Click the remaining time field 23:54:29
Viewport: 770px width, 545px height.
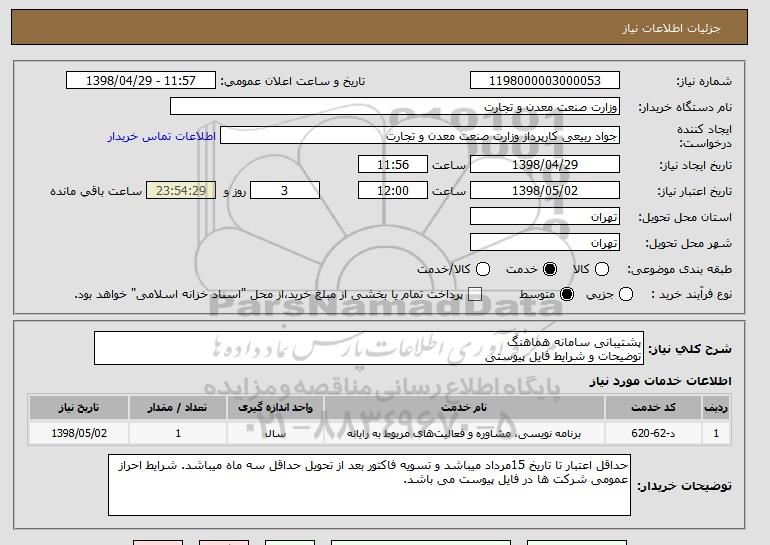pyautogui.click(x=181, y=191)
